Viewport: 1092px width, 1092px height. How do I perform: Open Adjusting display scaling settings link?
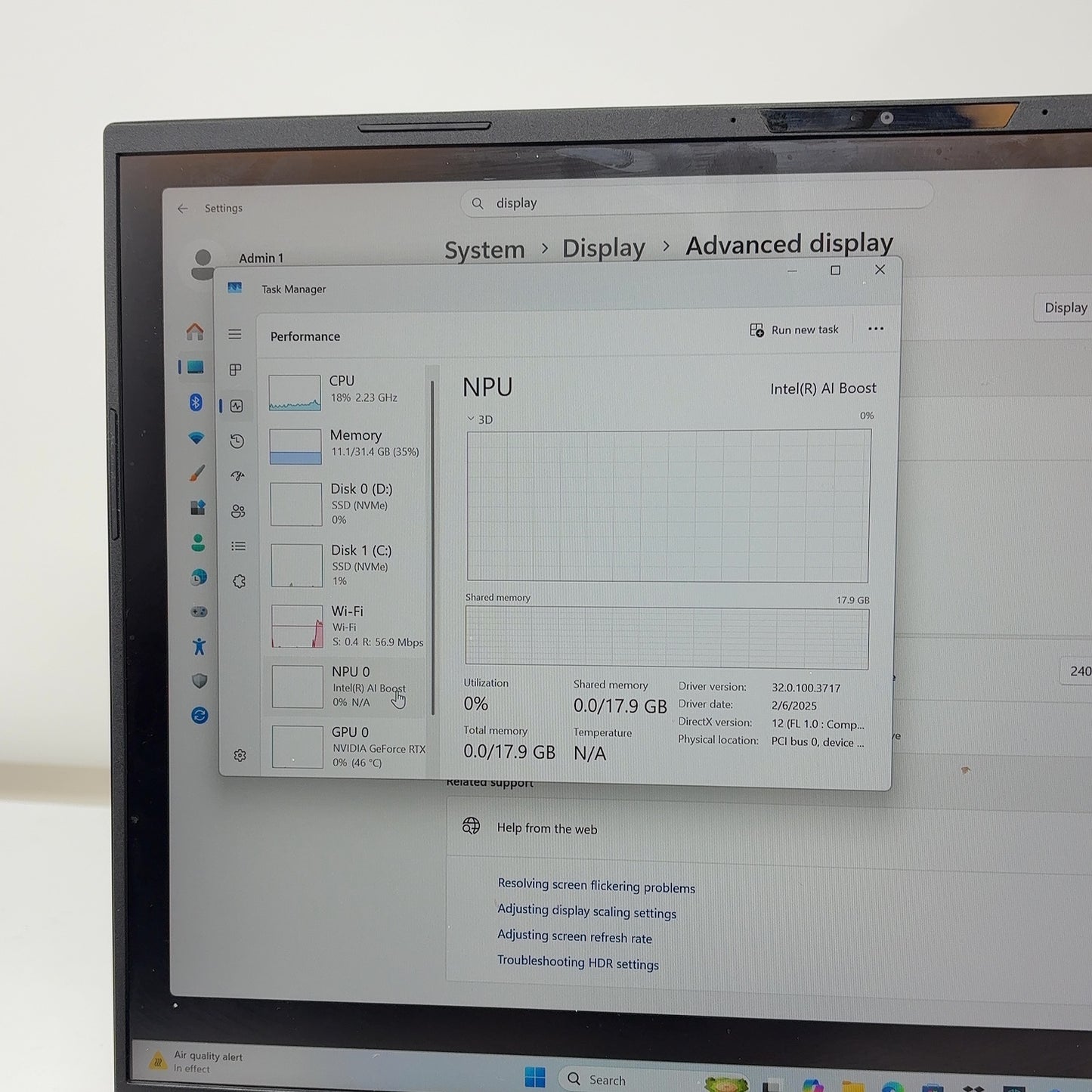587,911
